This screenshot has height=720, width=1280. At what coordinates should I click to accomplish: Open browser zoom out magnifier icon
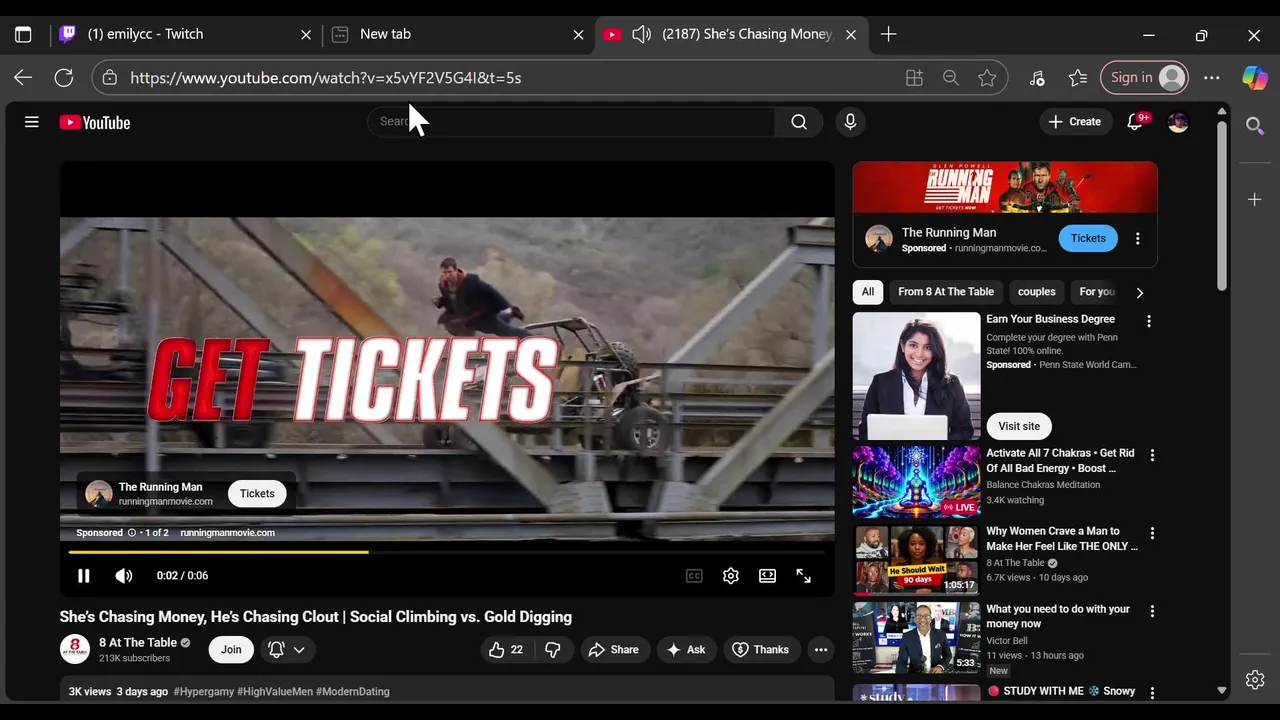pos(951,78)
